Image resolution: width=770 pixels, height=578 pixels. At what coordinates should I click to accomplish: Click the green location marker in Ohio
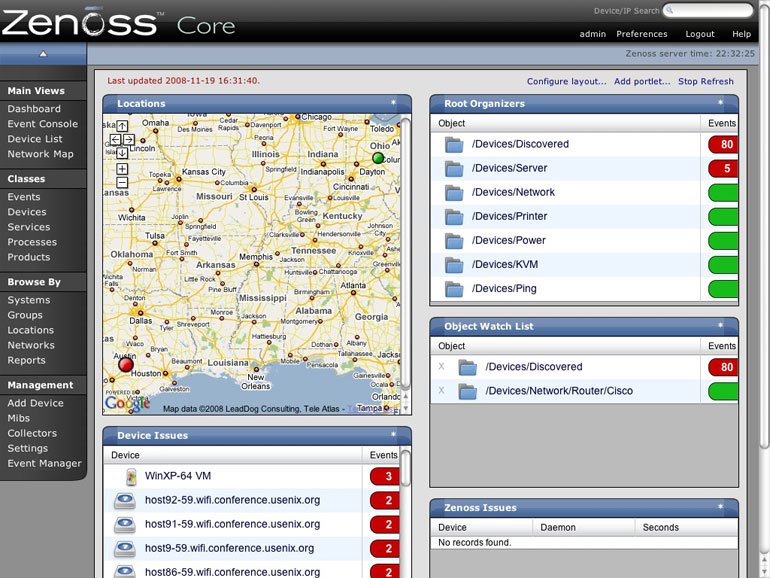(378, 158)
